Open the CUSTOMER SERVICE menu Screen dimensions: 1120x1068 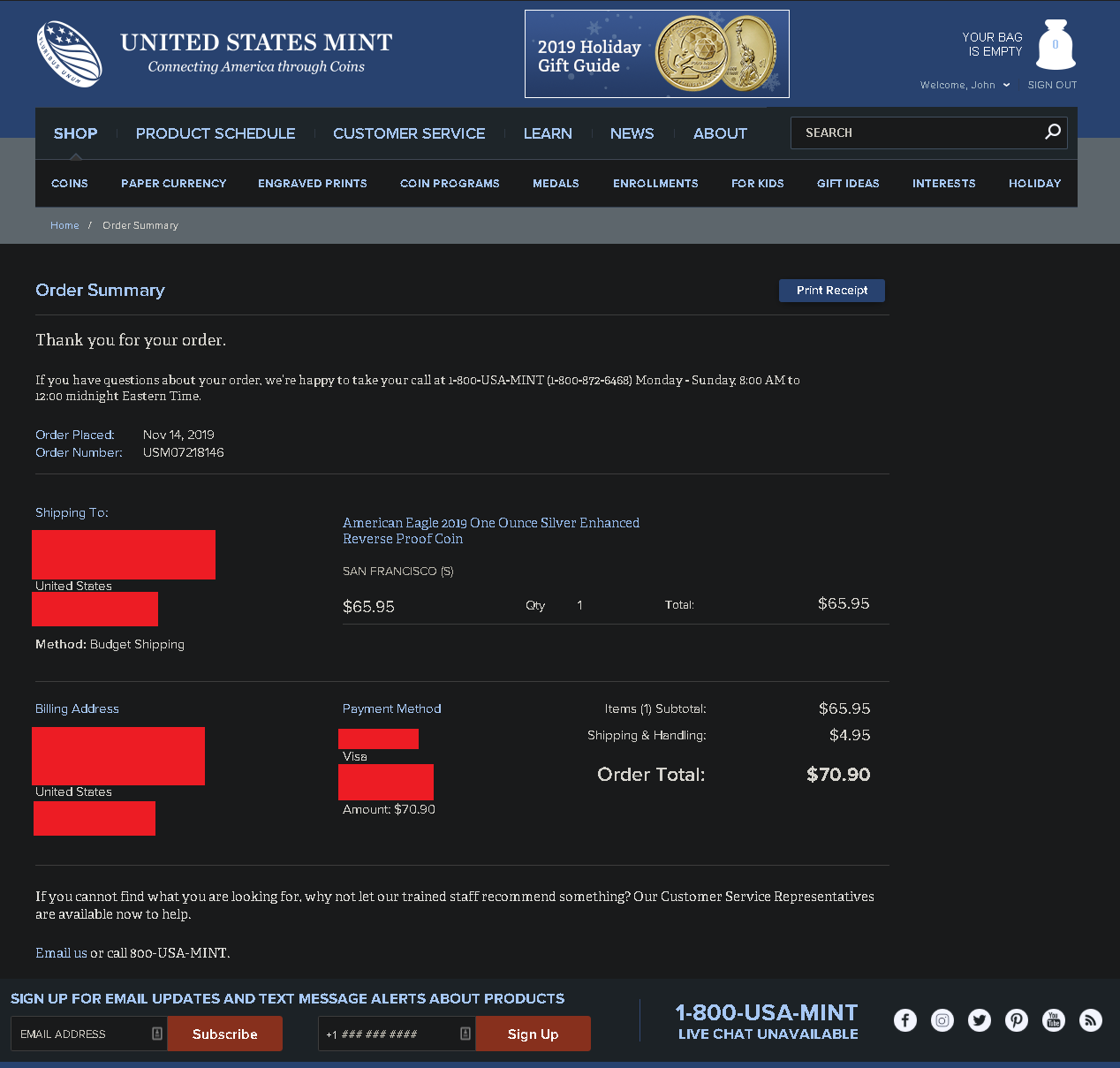[x=409, y=133]
